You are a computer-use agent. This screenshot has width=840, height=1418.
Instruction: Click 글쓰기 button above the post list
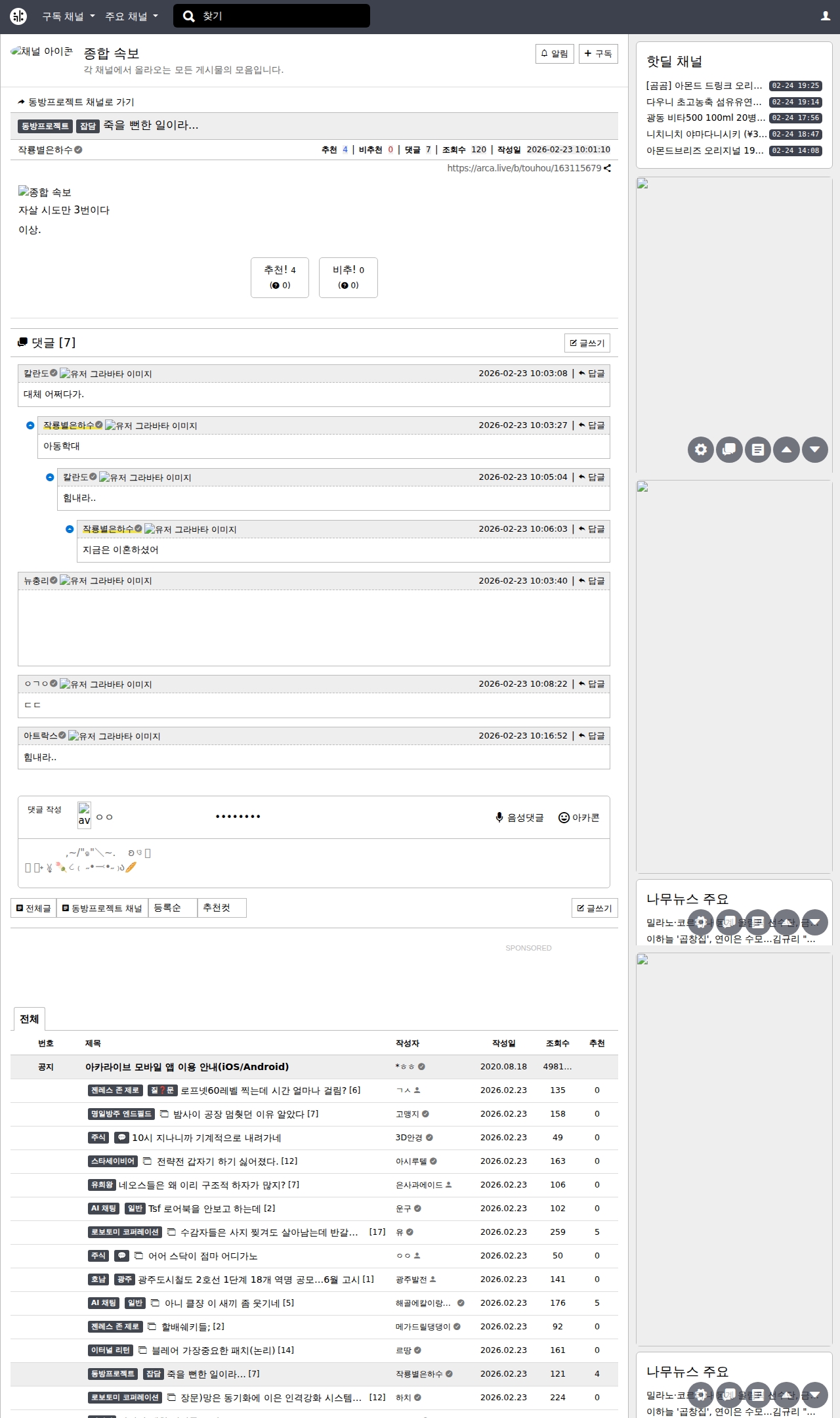click(595, 908)
